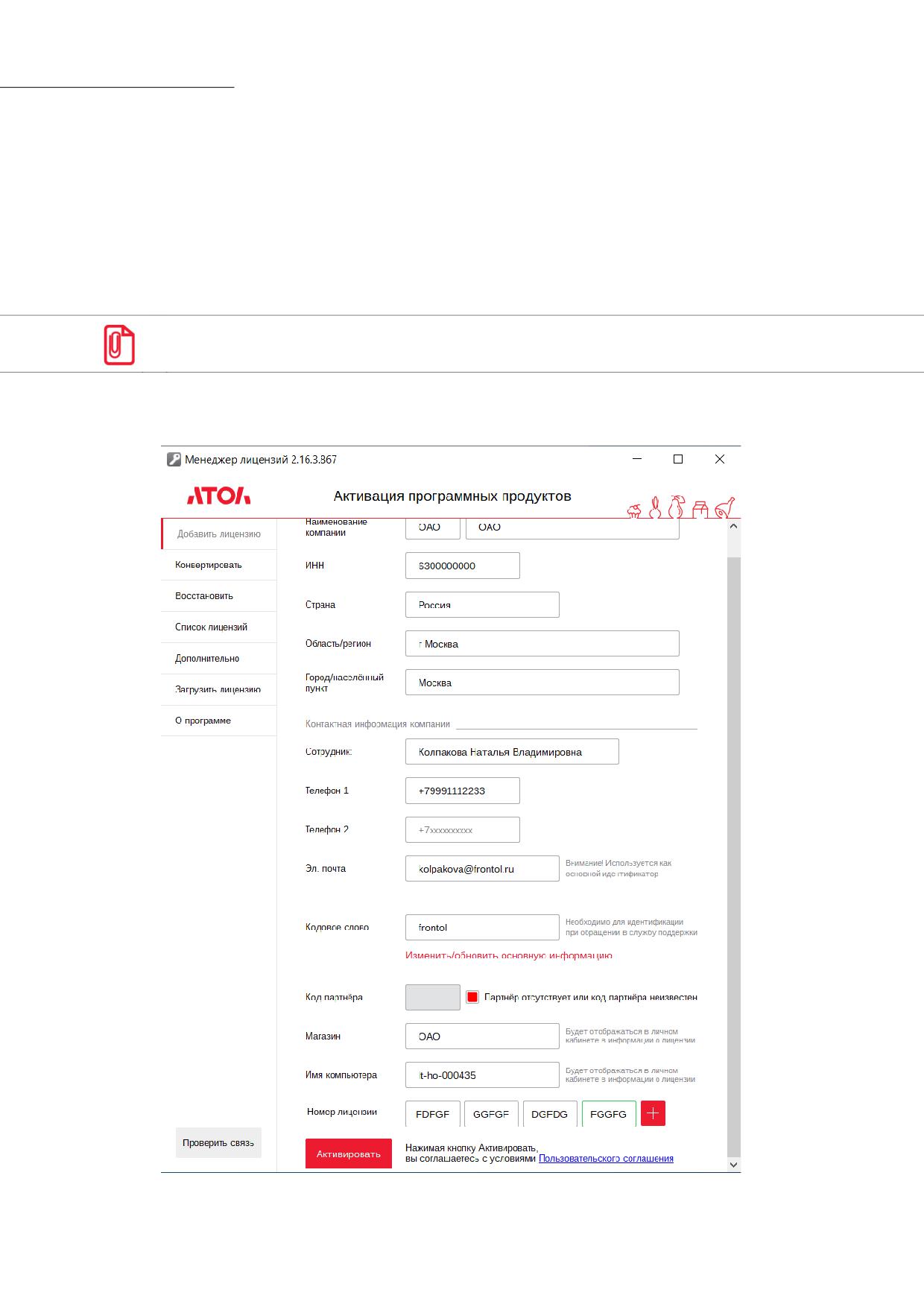Click the Сотрудник field with Колпакова
The width and height of the screenshot is (924, 1307).
[x=512, y=752]
